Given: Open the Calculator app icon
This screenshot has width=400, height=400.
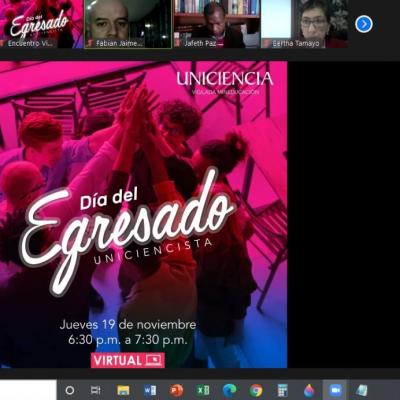Looking at the screenshot, I should point(283,390).
